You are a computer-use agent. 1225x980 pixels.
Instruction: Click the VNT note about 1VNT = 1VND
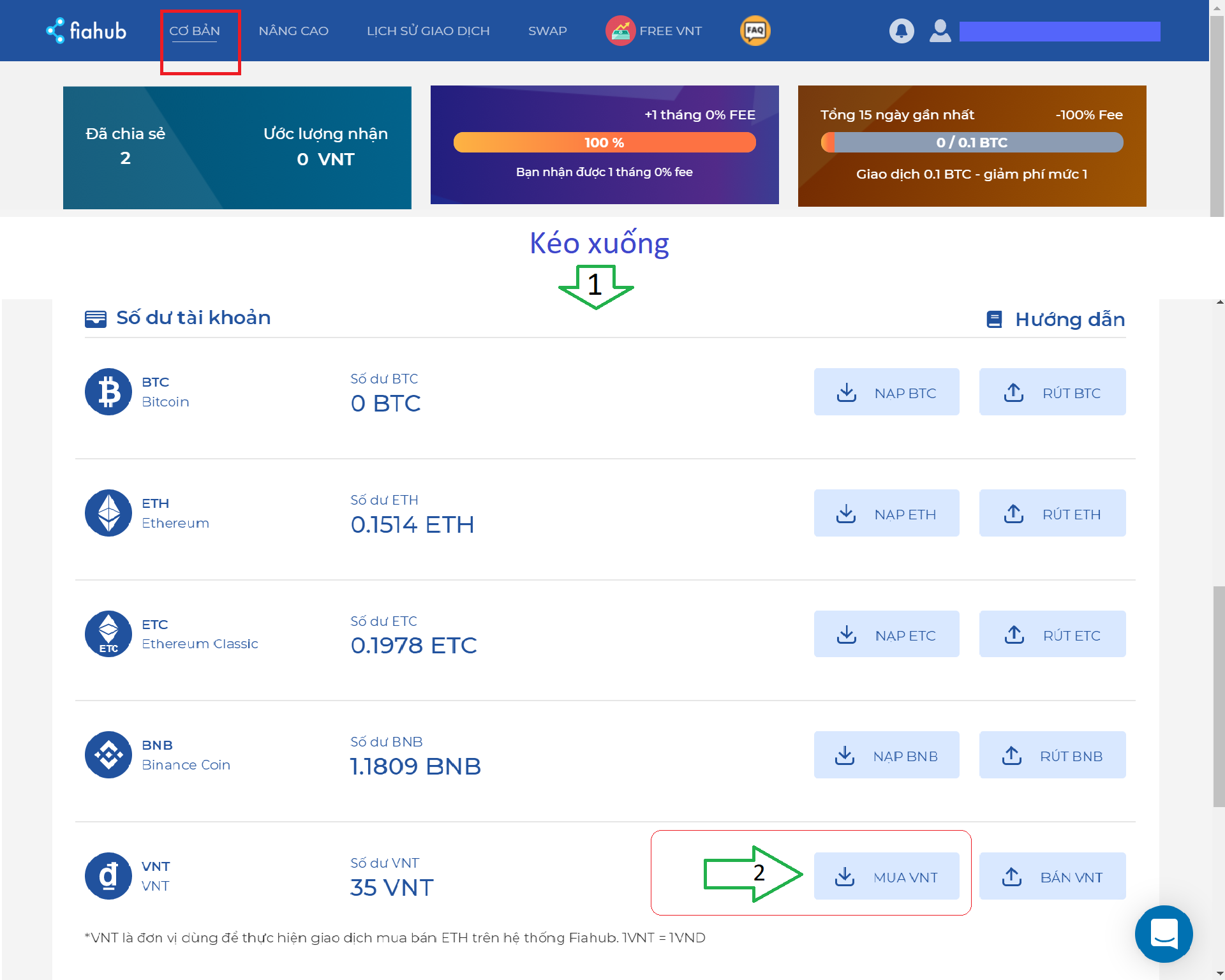[x=395, y=937]
